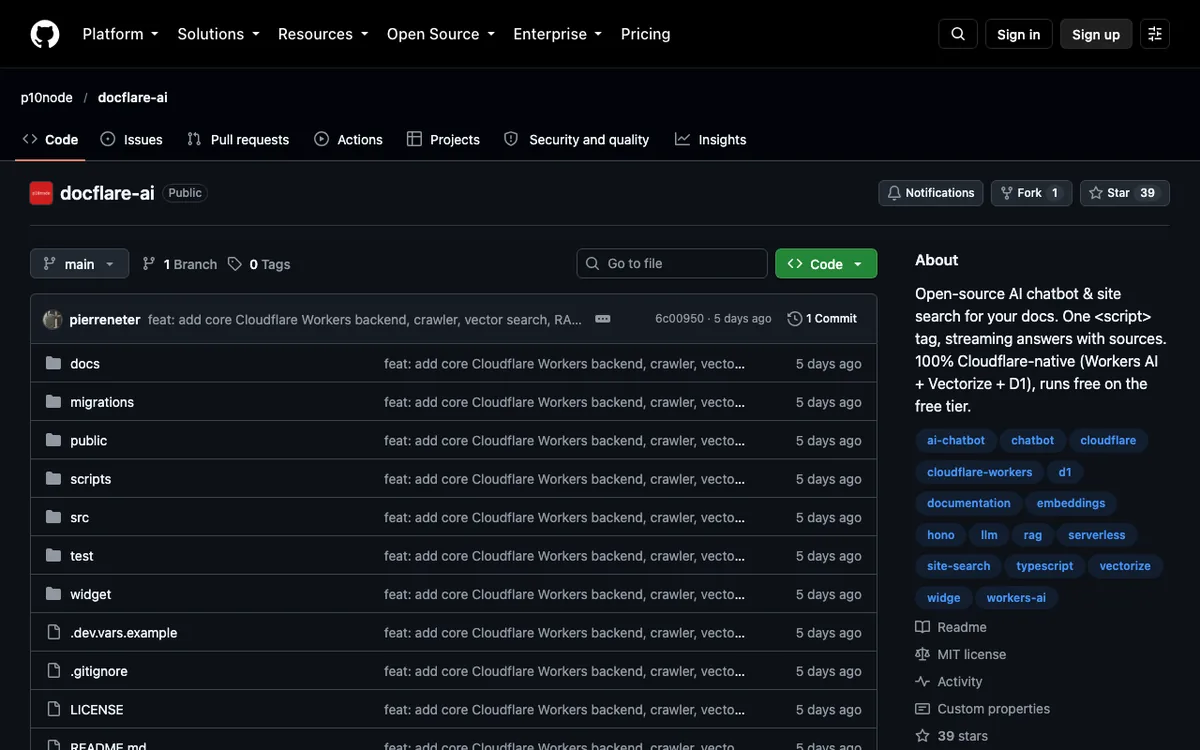Select the ai-chatbot topic tag
This screenshot has width=1200, height=750.
956,440
